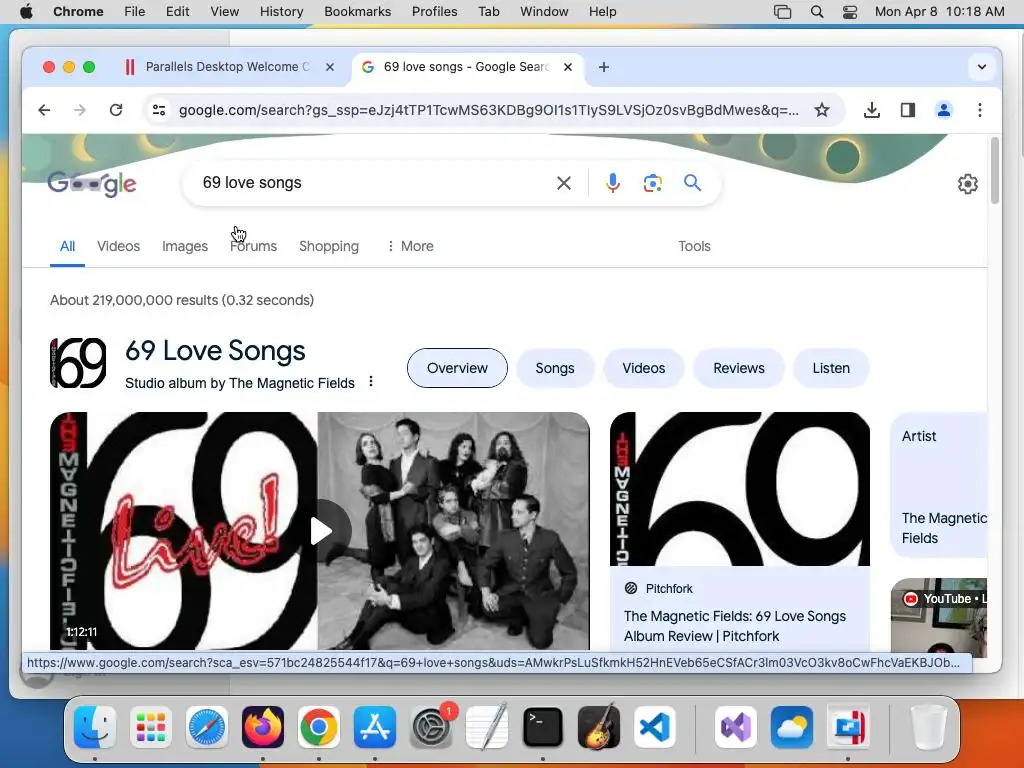Open site information icon in address bar
Viewport: 1024px width, 768px height.
159,110
